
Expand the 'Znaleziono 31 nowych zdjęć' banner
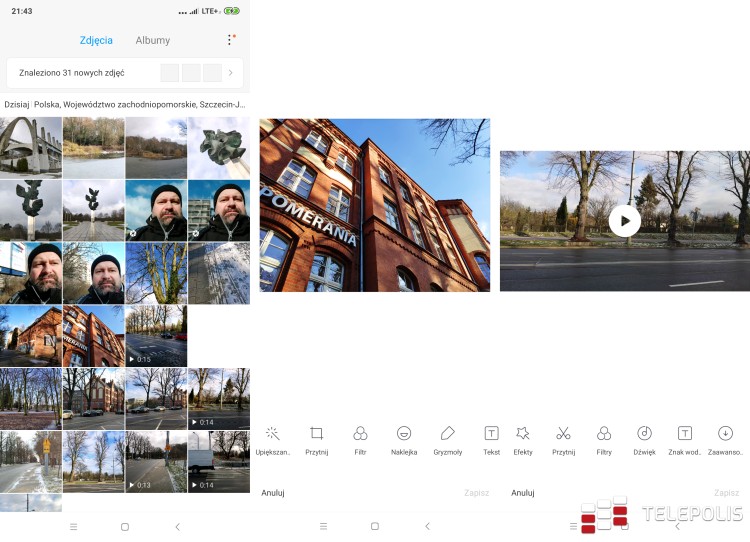pos(230,73)
